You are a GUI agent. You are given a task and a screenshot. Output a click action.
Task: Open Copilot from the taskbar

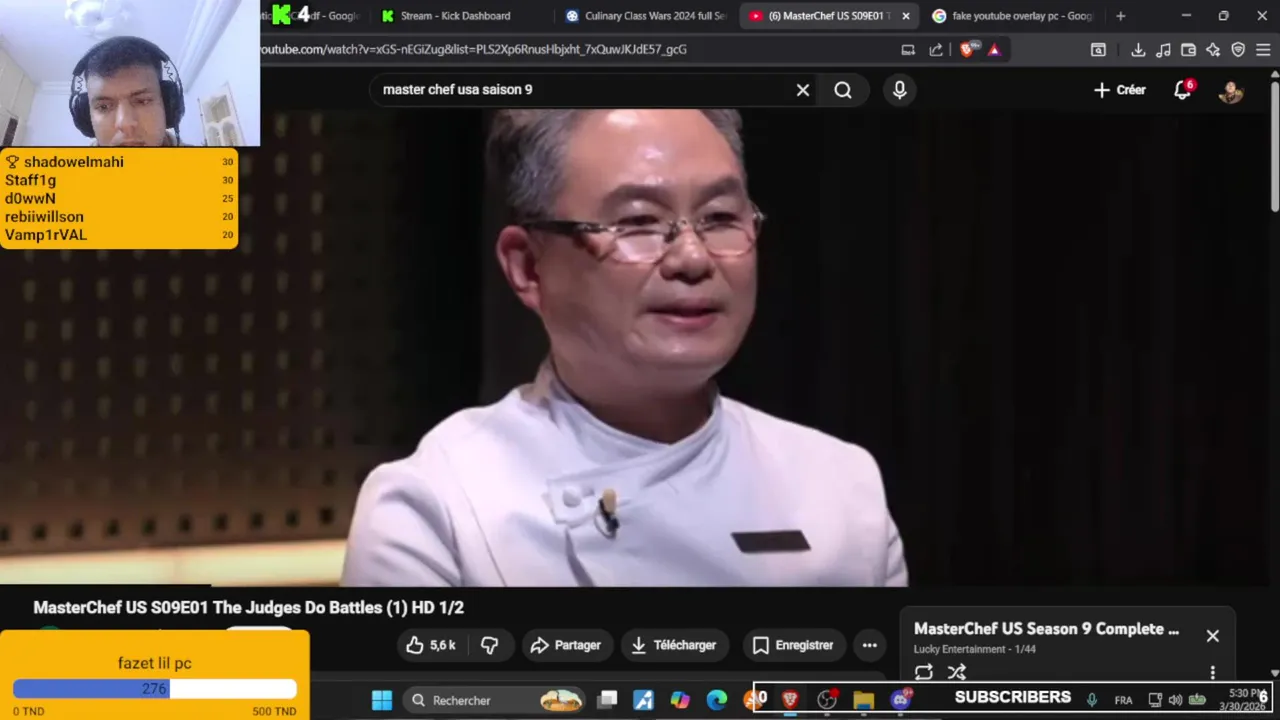(x=680, y=700)
